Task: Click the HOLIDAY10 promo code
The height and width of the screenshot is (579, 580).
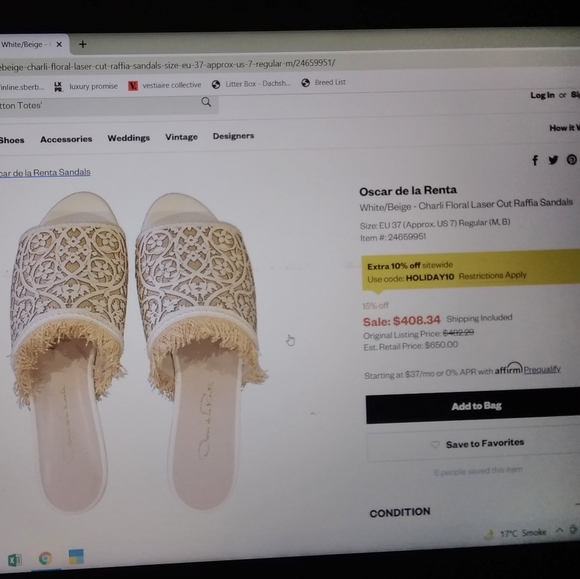Action: [x=430, y=277]
